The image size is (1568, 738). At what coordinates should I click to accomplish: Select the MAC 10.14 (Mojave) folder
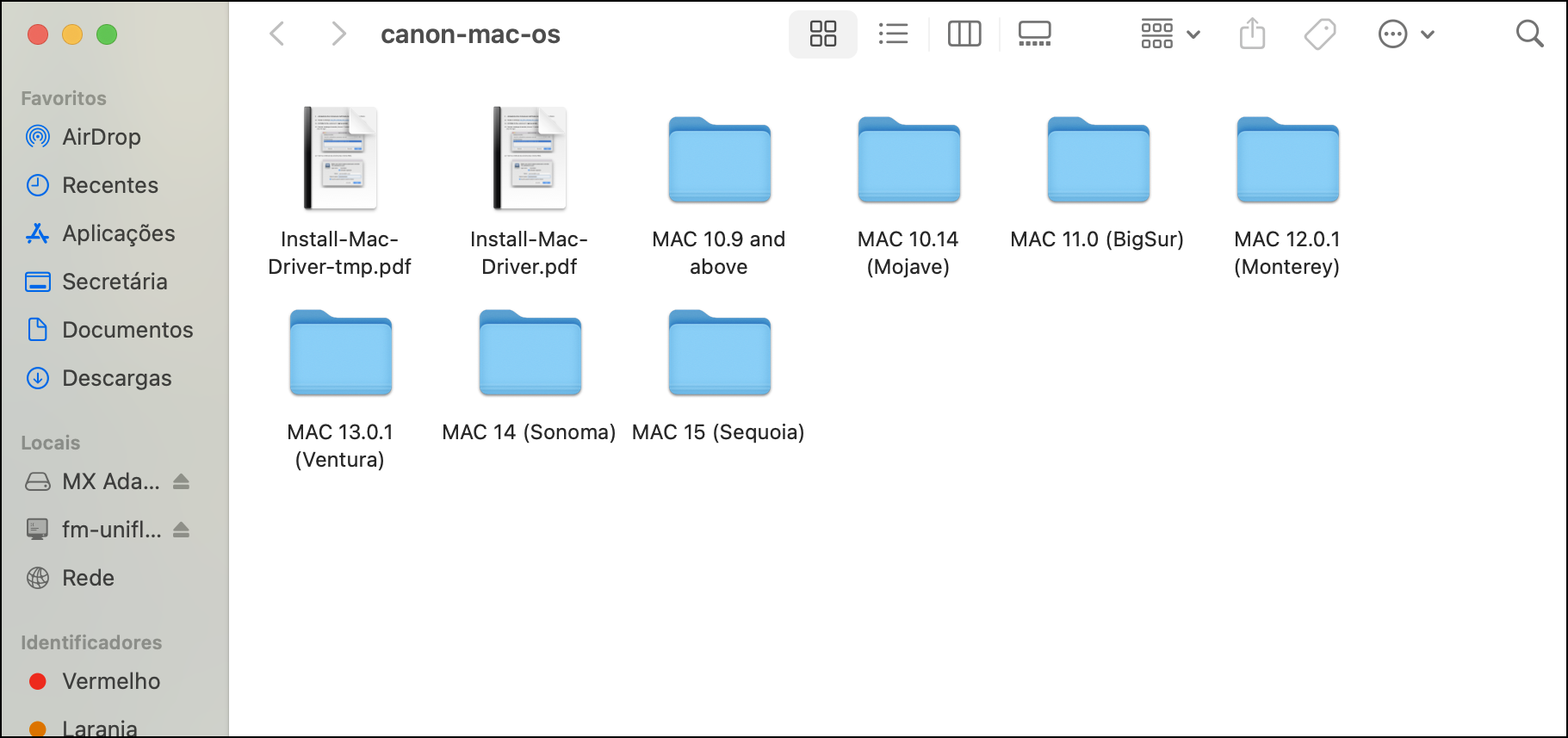pyautogui.click(x=908, y=196)
